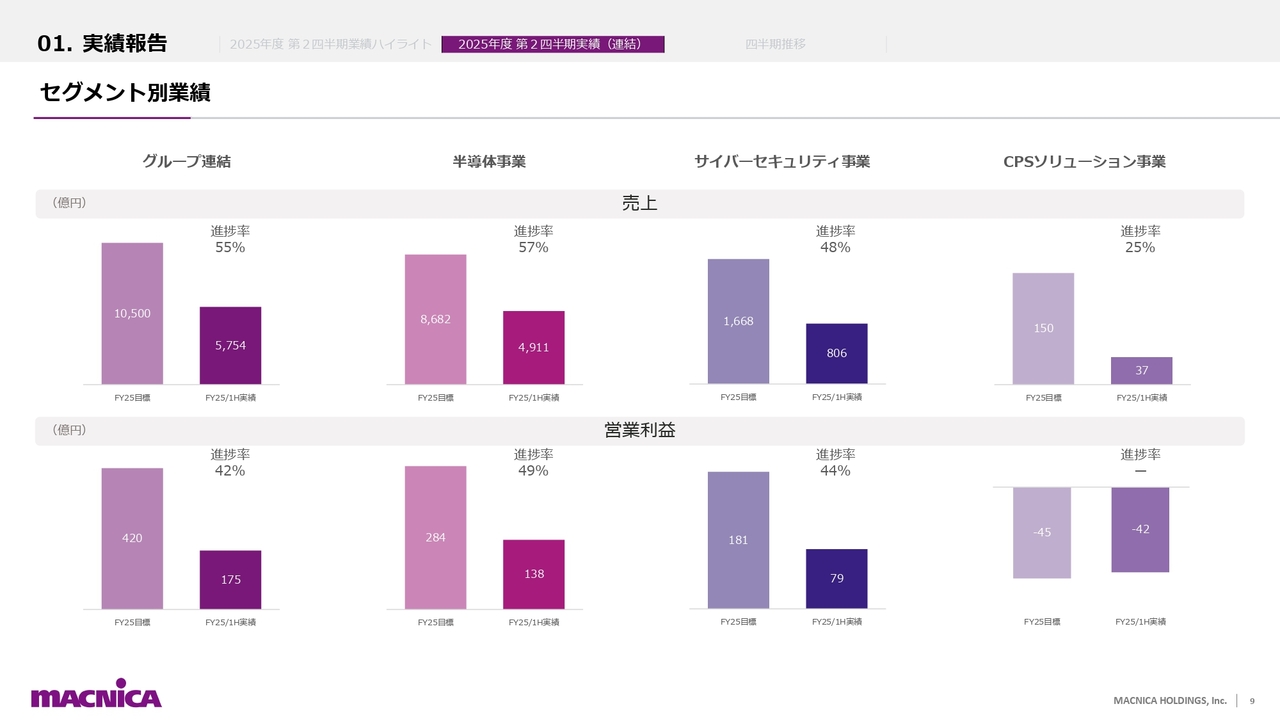Click the 79 cybersecurity operating profit bar

836,579
